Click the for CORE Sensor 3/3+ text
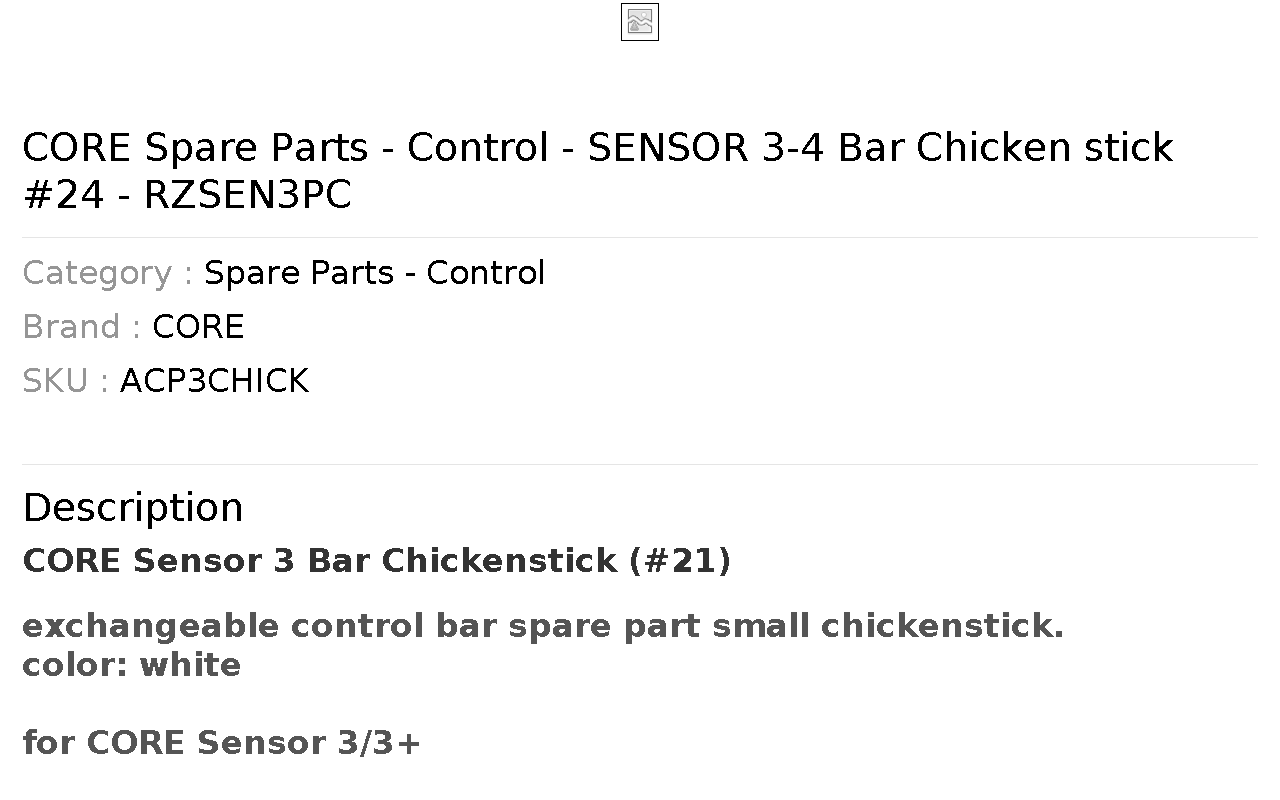 click(x=222, y=743)
